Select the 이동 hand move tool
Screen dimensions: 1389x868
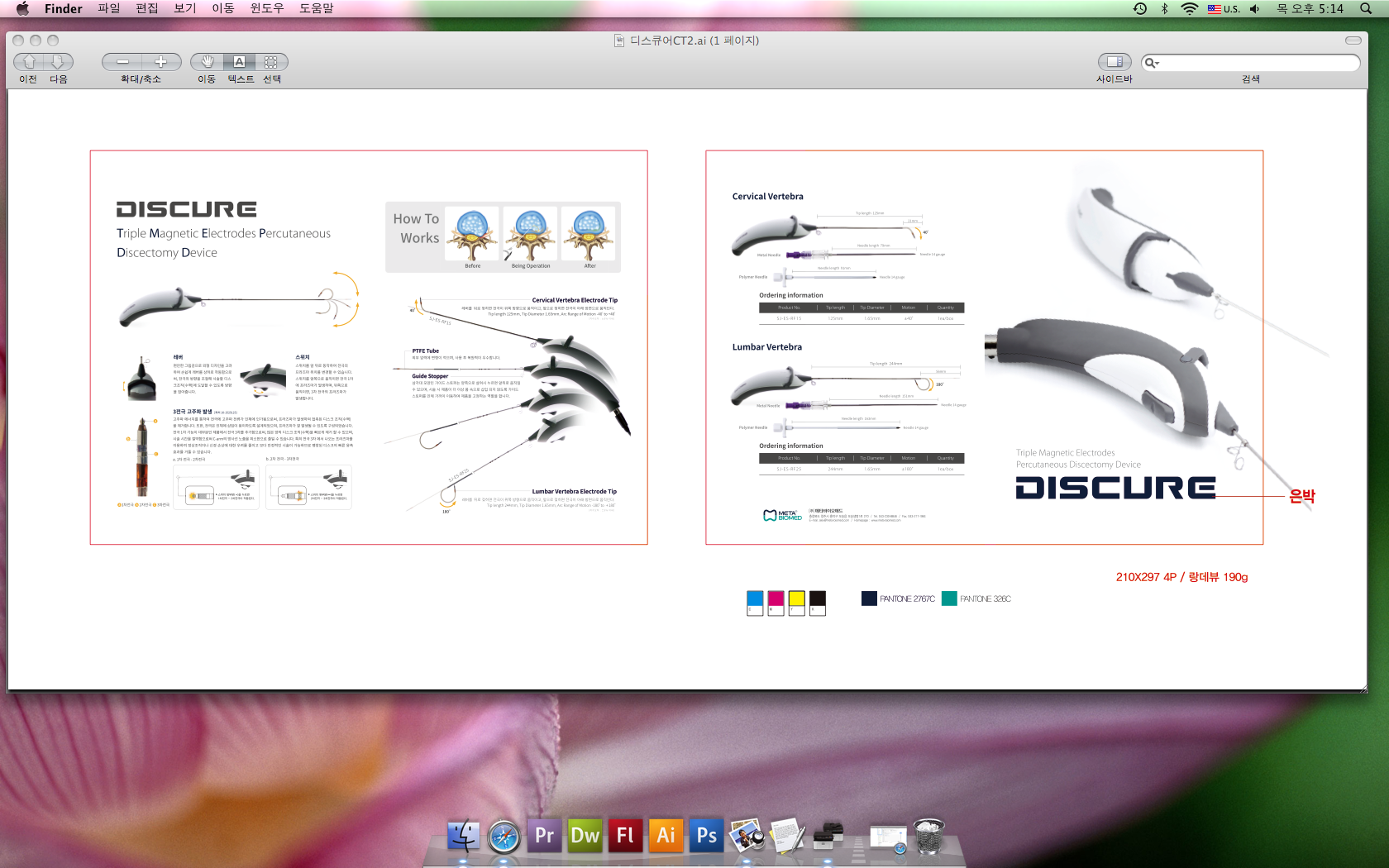(x=207, y=62)
